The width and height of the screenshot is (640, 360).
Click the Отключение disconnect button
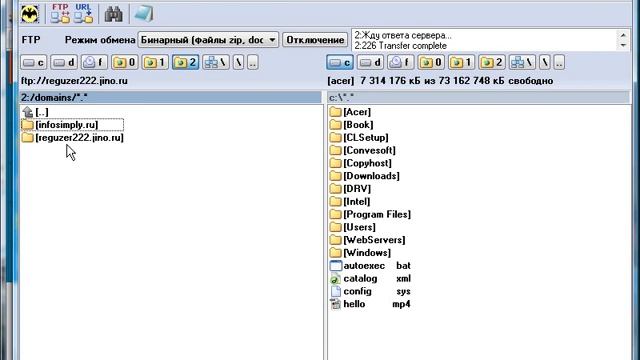tap(315, 40)
